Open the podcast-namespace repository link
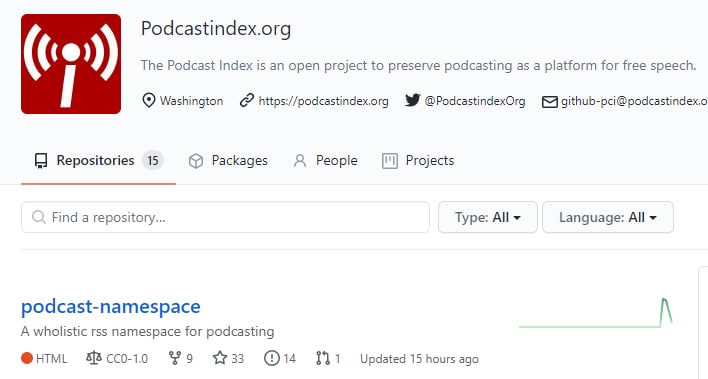Image resolution: width=708 pixels, height=379 pixels. tap(111, 307)
